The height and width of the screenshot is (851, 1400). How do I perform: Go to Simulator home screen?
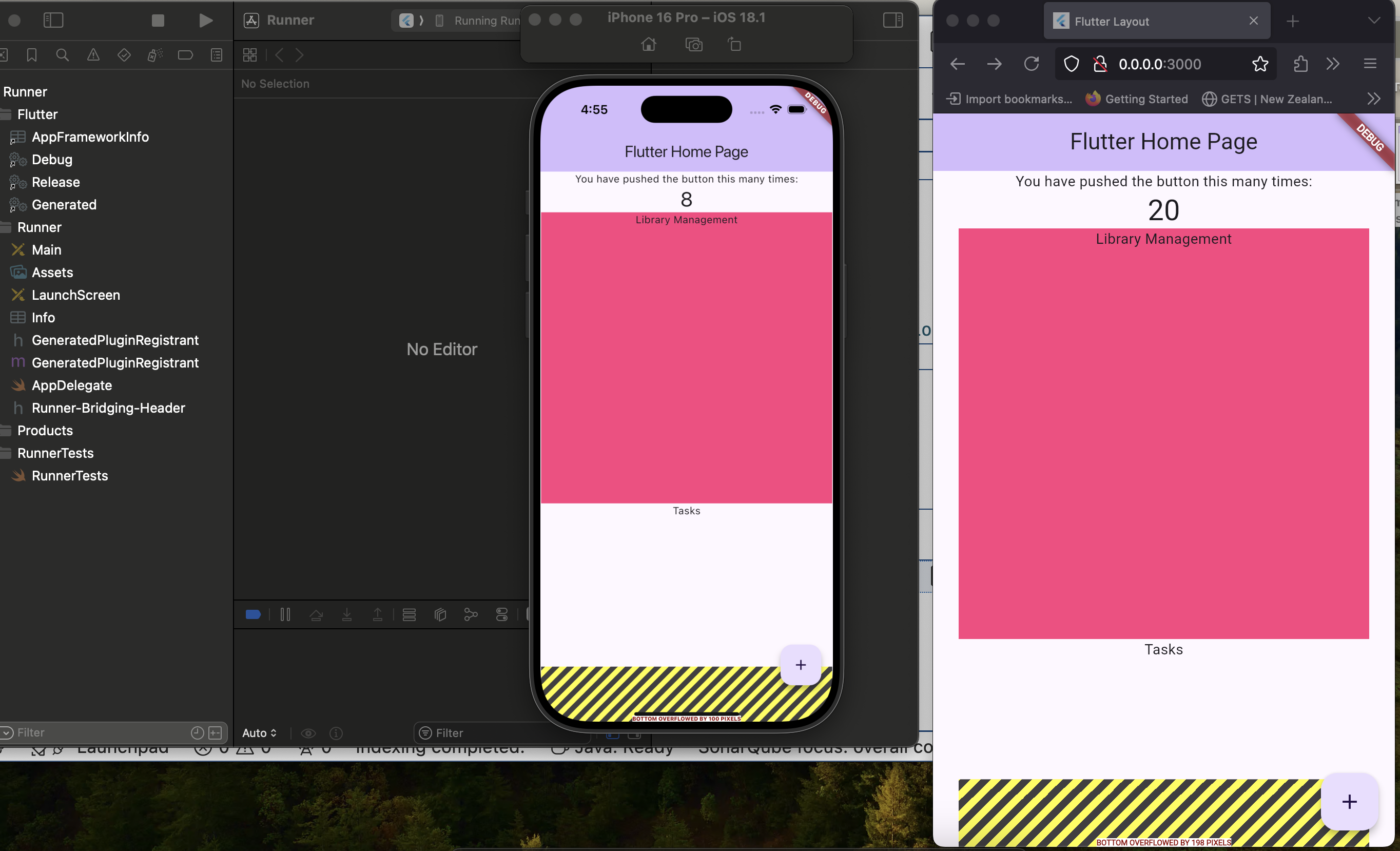coord(648,44)
